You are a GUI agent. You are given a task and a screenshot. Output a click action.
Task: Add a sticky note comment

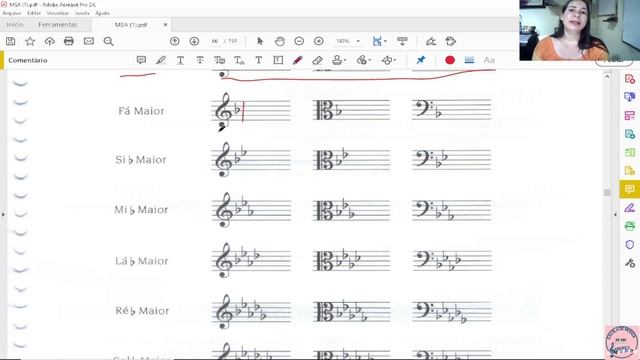(141, 60)
